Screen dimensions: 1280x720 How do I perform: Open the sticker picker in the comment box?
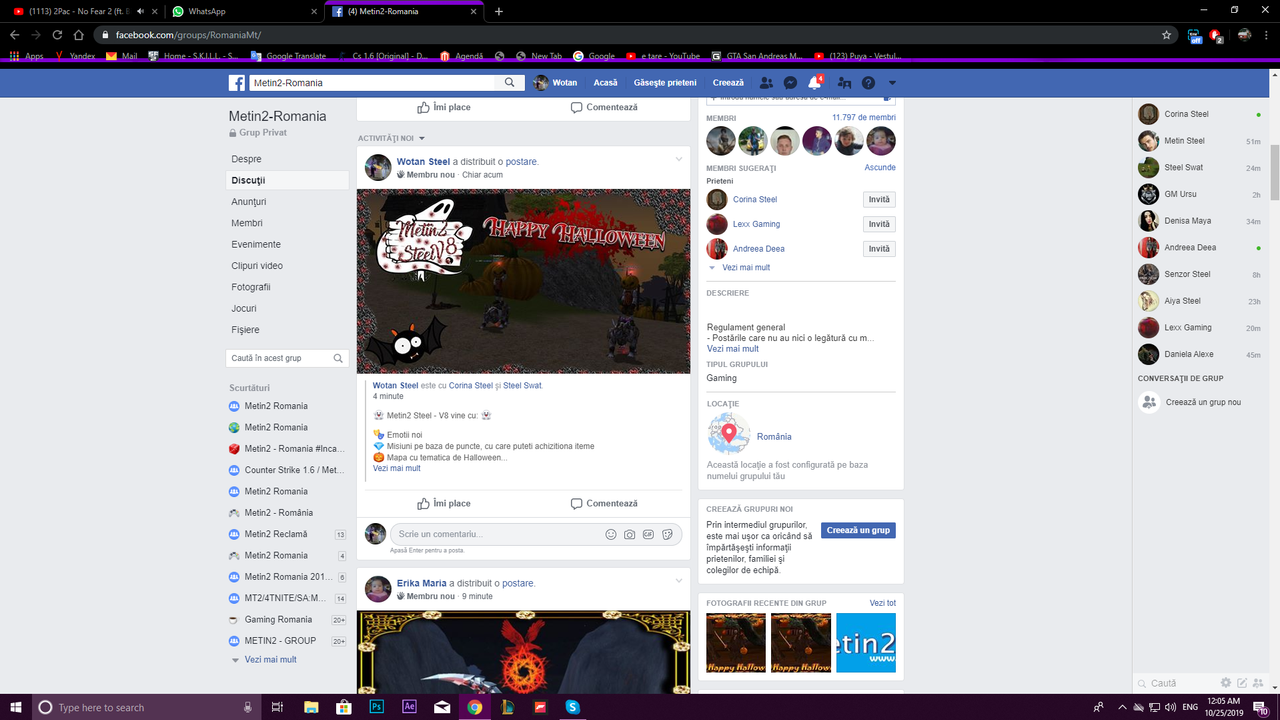pos(667,534)
